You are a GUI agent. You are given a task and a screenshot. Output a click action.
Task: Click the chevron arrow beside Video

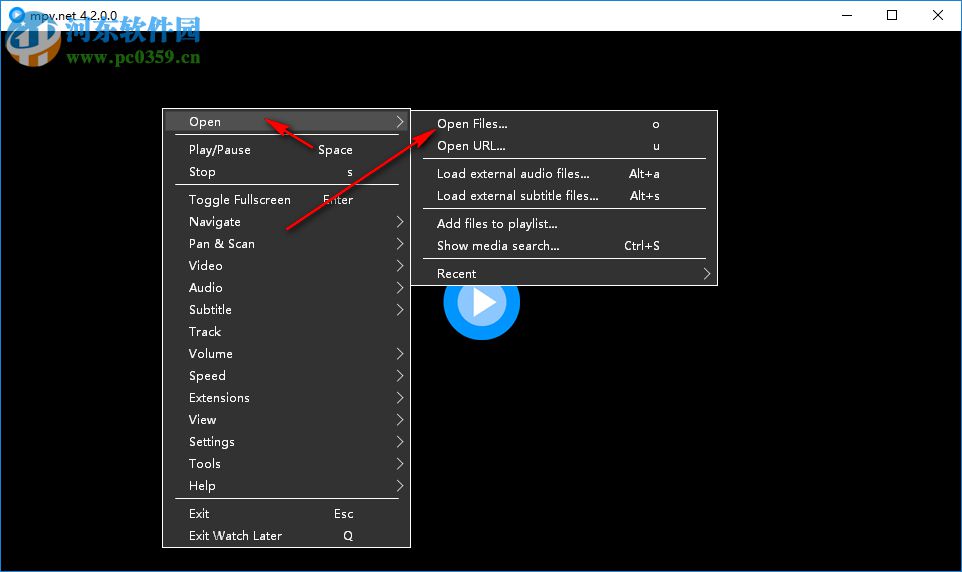tap(400, 266)
